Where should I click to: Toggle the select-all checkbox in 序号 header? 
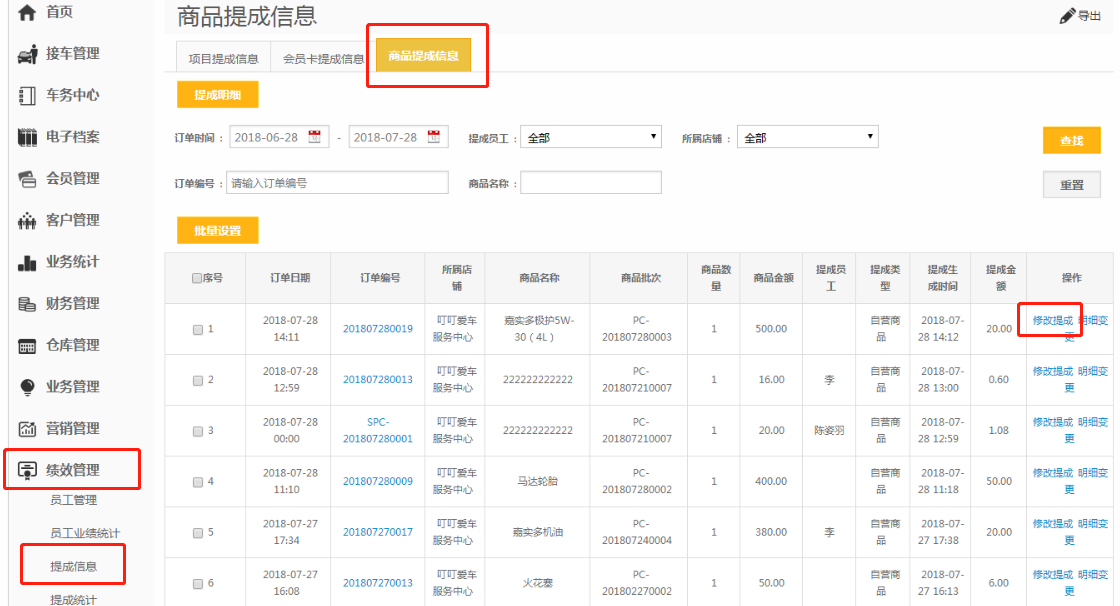tap(197, 278)
